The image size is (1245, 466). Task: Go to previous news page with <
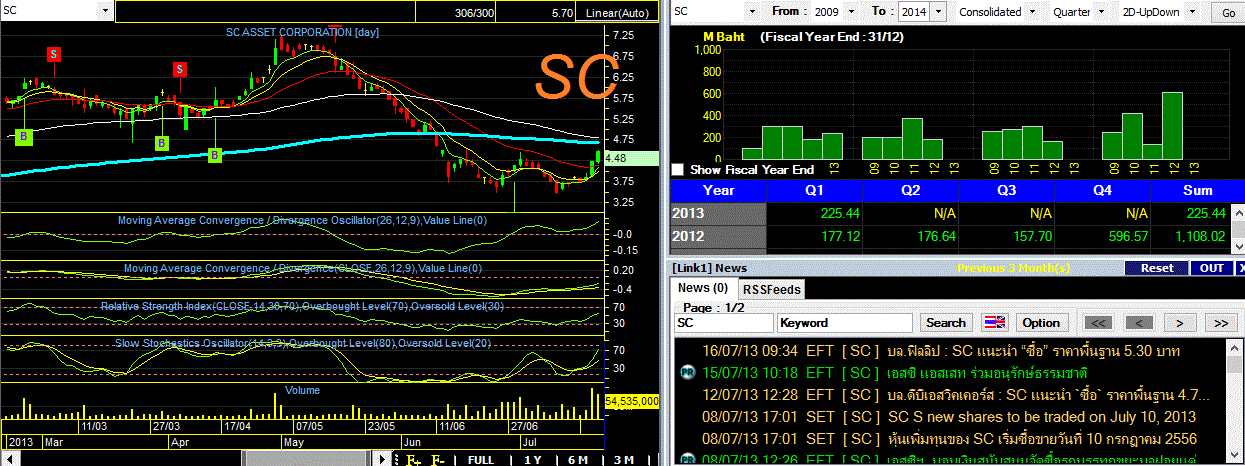click(1138, 323)
